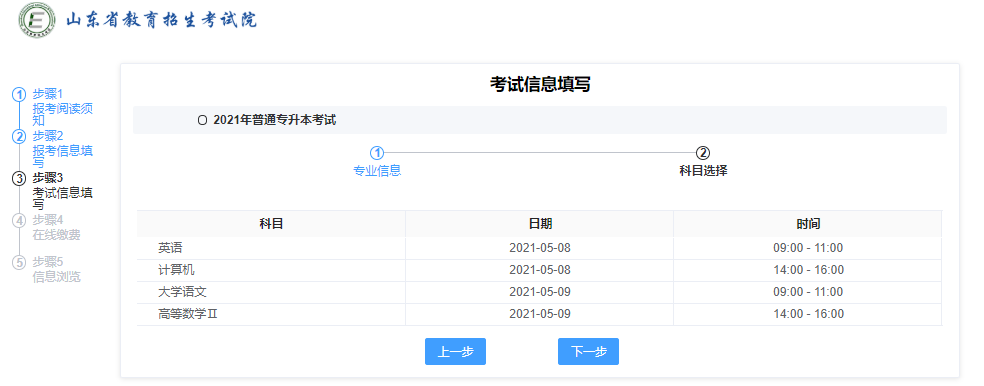Click the 专业信息 step 1 circle
This screenshot has height=386, width=984.
(377, 153)
